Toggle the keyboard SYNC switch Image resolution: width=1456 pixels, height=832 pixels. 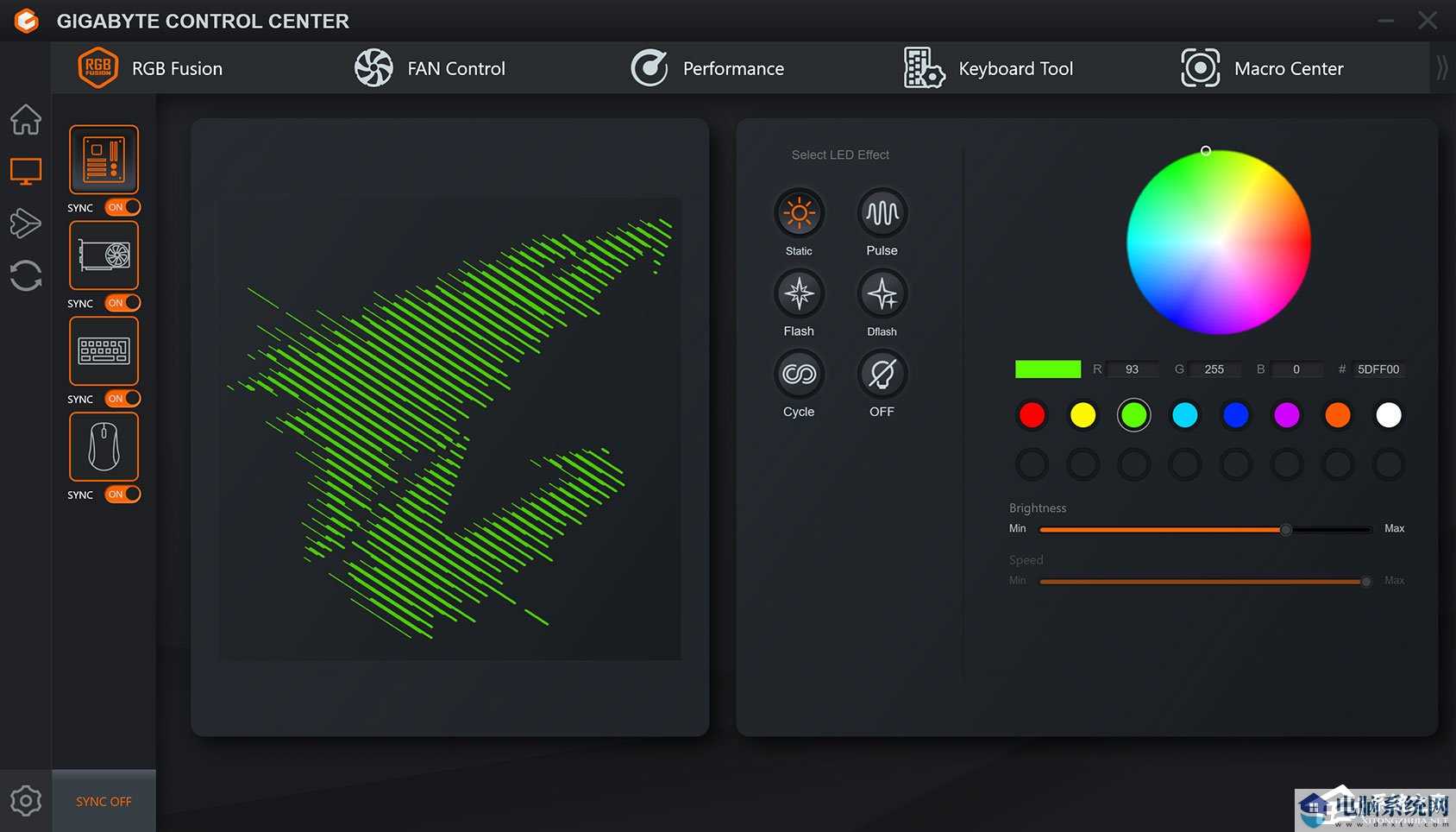(122, 399)
